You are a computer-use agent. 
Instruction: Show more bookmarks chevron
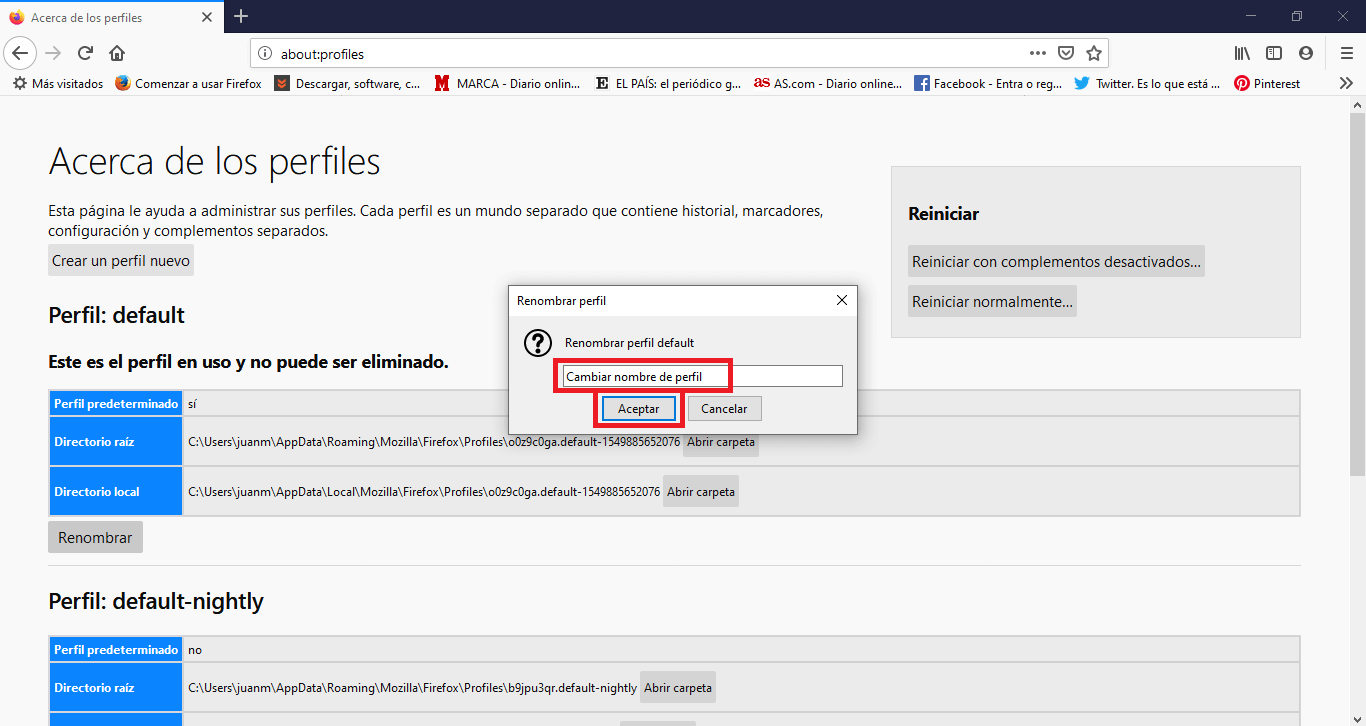point(1346,84)
